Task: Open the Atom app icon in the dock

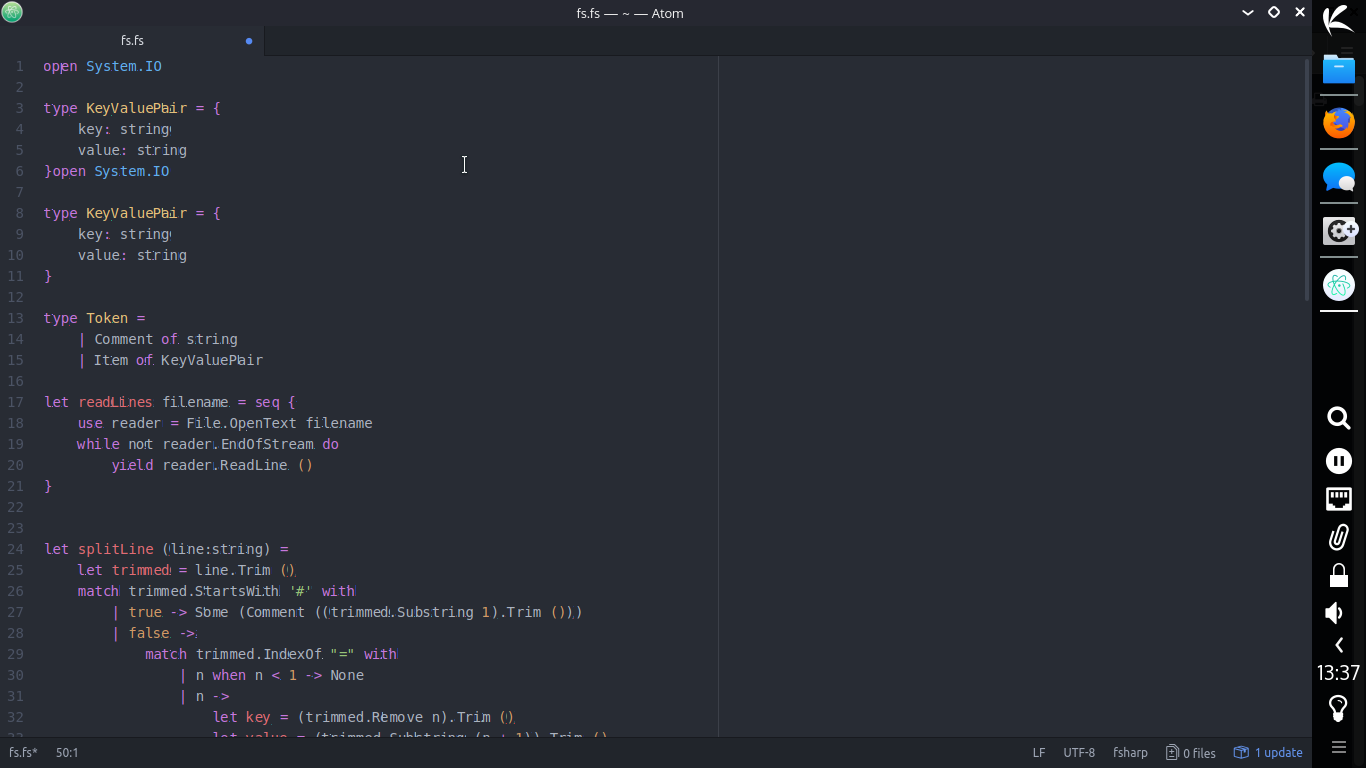Action: click(1338, 285)
